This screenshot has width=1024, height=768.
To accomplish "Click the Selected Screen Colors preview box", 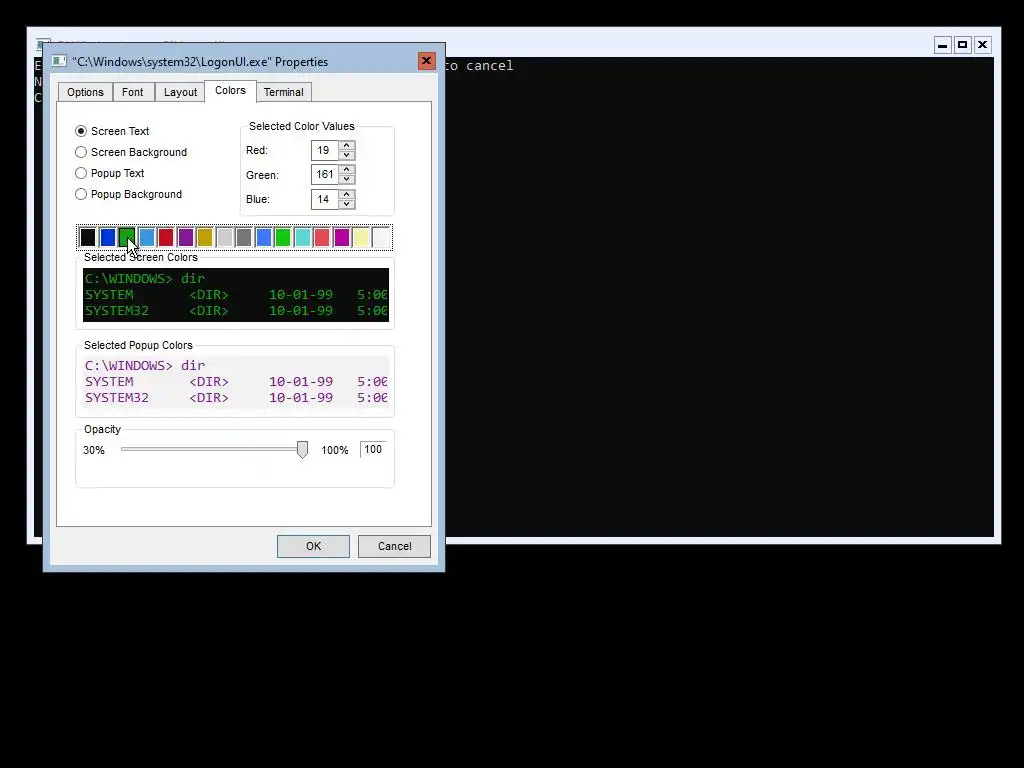I will tap(236, 295).
